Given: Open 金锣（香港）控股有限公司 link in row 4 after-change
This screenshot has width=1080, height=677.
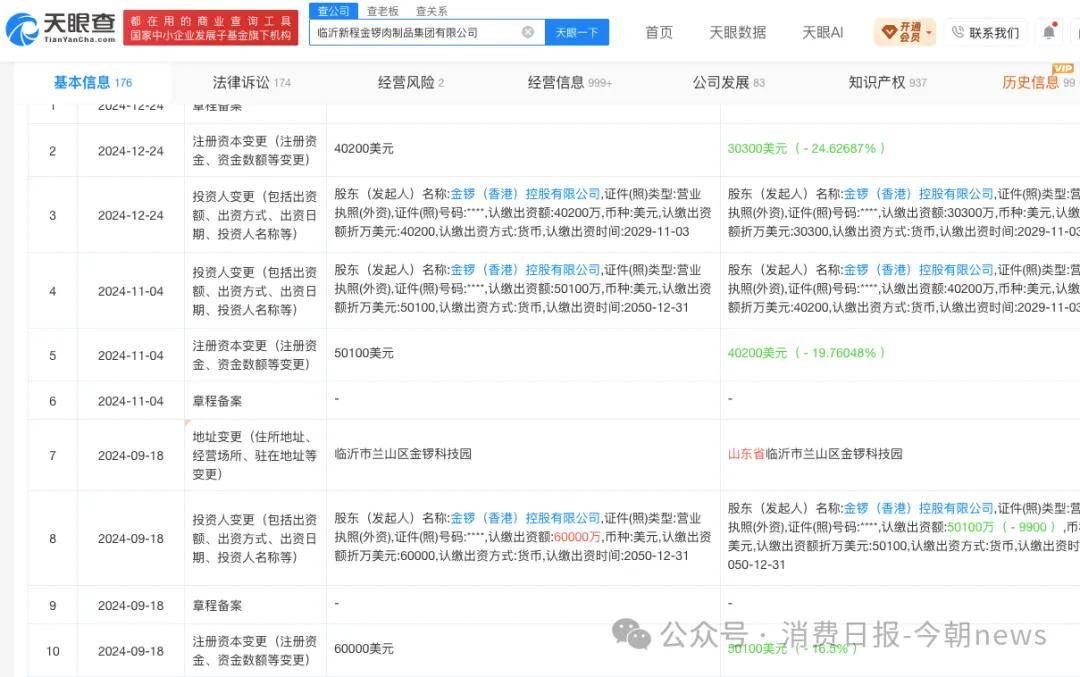Looking at the screenshot, I should (919, 270).
